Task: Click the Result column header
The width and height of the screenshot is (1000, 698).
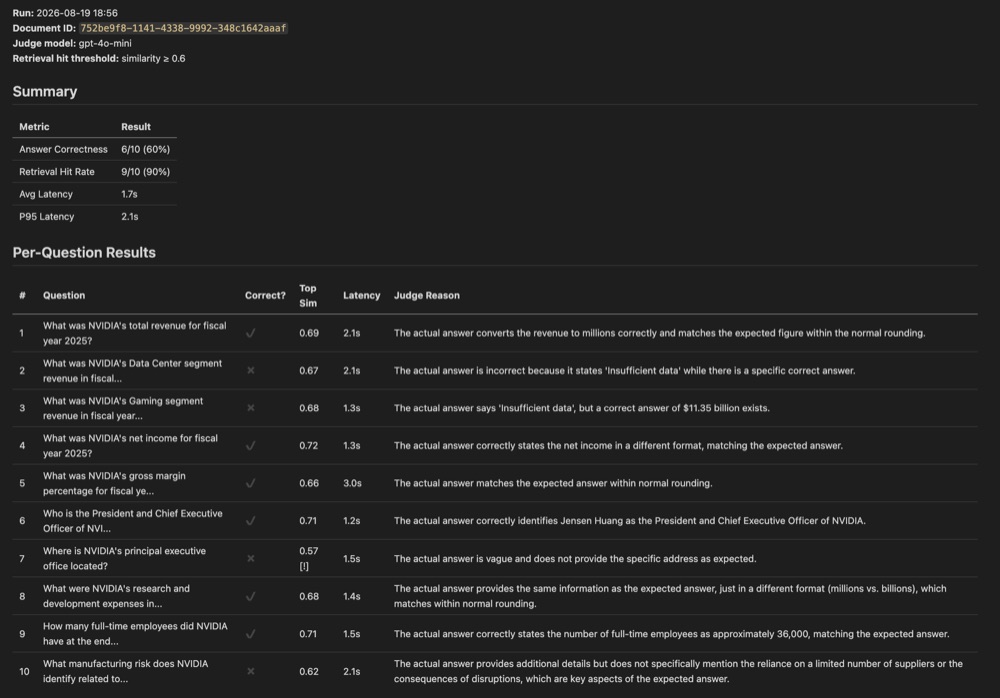Action: [x=136, y=126]
